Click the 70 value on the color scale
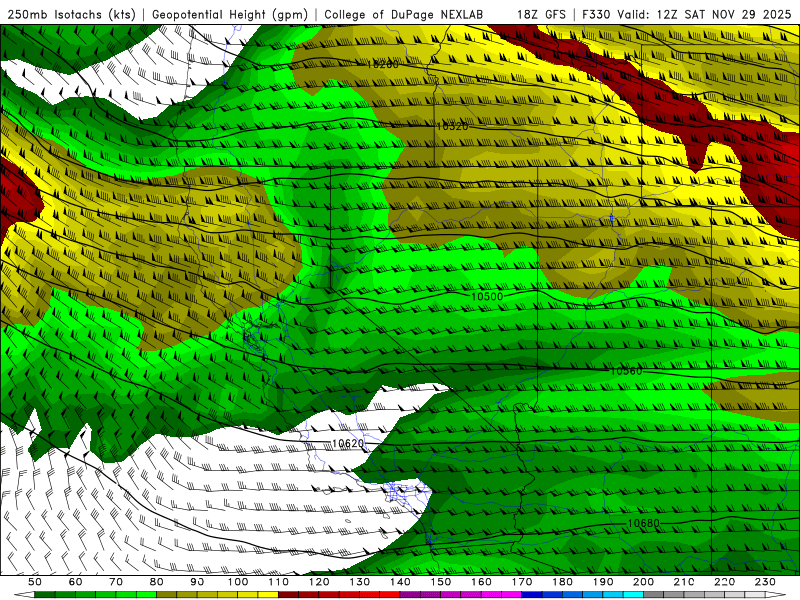The width and height of the screenshot is (800, 600). [x=116, y=582]
